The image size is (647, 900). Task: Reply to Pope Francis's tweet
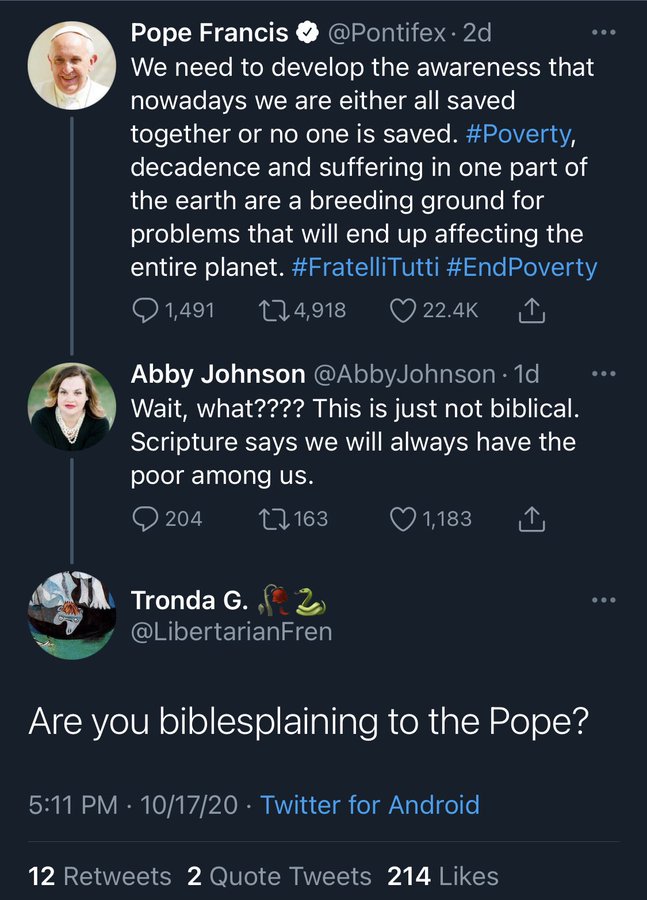pyautogui.click(x=146, y=311)
